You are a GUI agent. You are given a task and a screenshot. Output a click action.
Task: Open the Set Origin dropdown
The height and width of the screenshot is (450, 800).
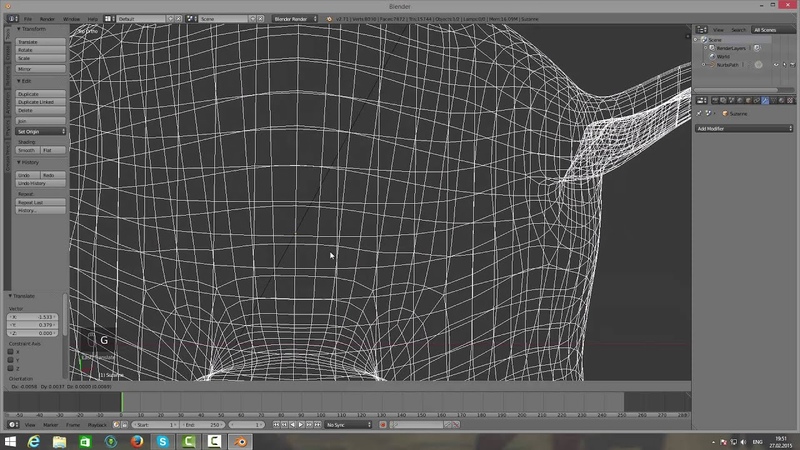point(40,131)
